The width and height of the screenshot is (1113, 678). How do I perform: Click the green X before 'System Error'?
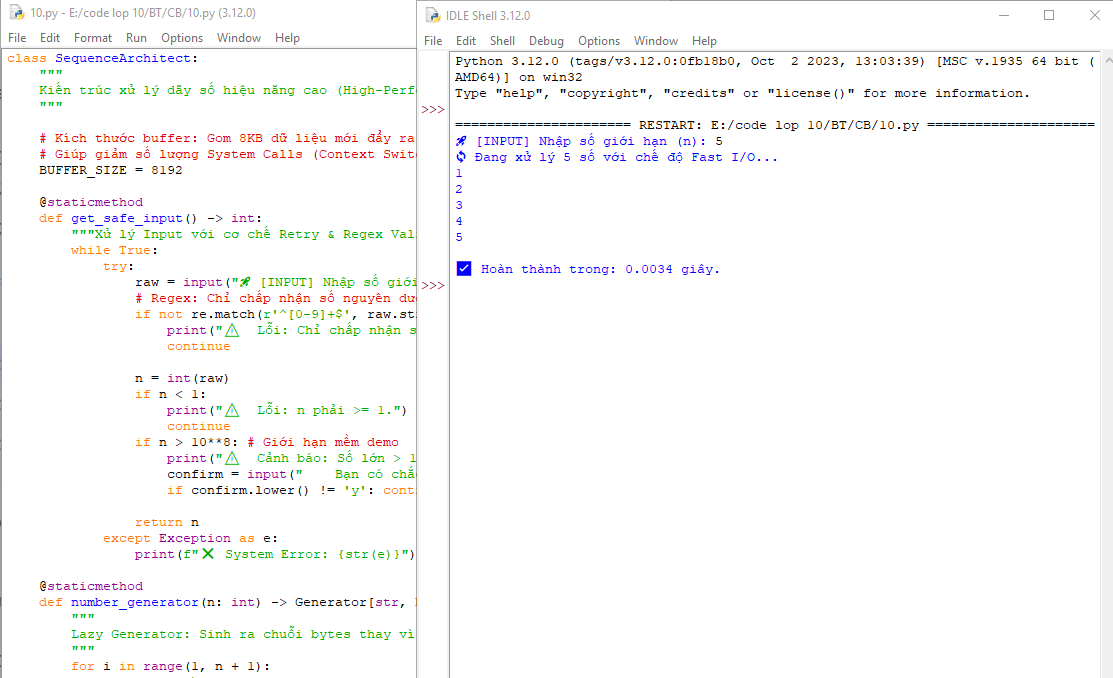(208, 554)
